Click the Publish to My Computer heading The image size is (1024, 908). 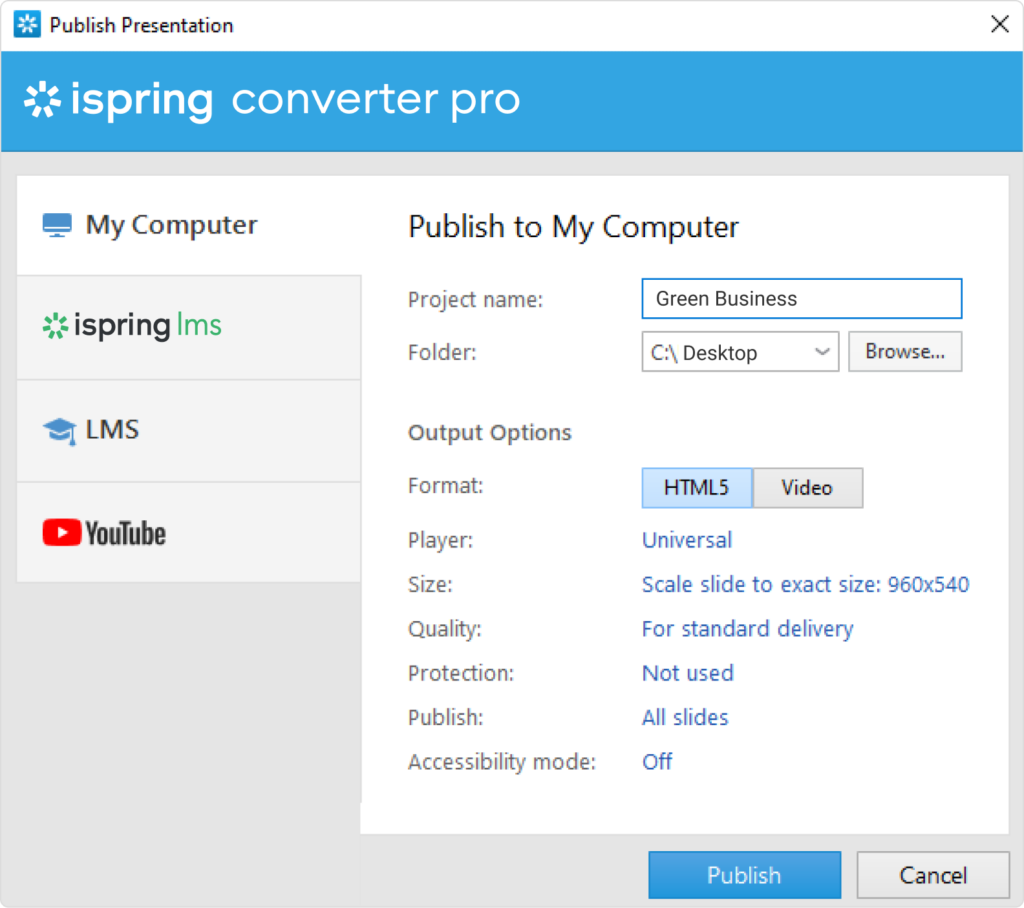point(573,227)
